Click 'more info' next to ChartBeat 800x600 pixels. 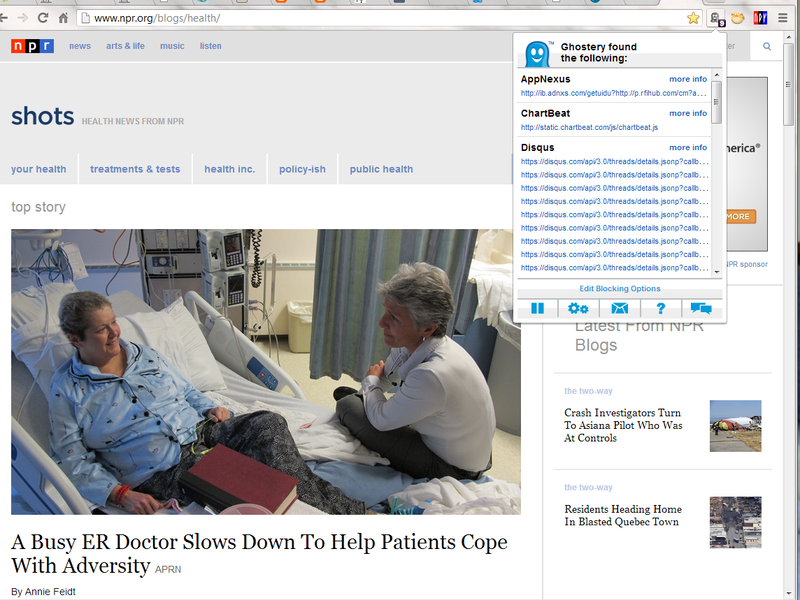coord(688,113)
